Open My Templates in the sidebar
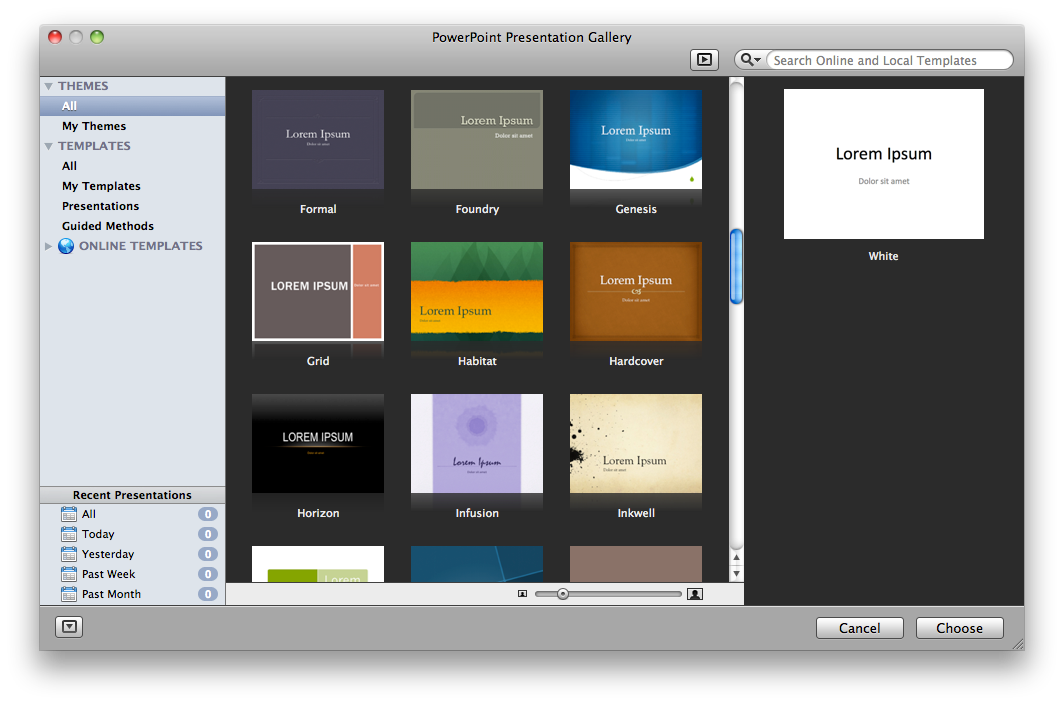The height and width of the screenshot is (705, 1064). coord(132,186)
